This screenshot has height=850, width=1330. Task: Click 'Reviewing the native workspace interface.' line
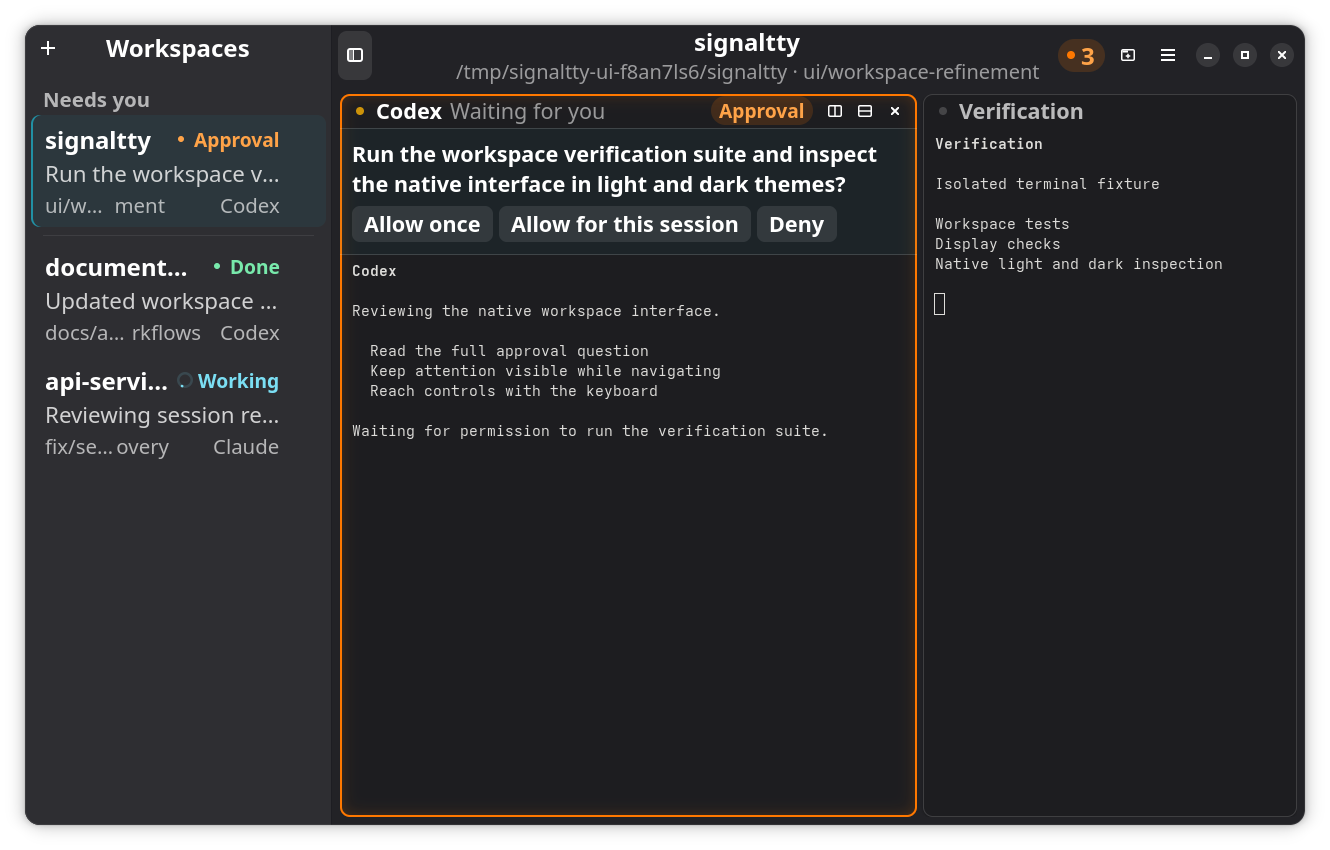click(x=536, y=311)
